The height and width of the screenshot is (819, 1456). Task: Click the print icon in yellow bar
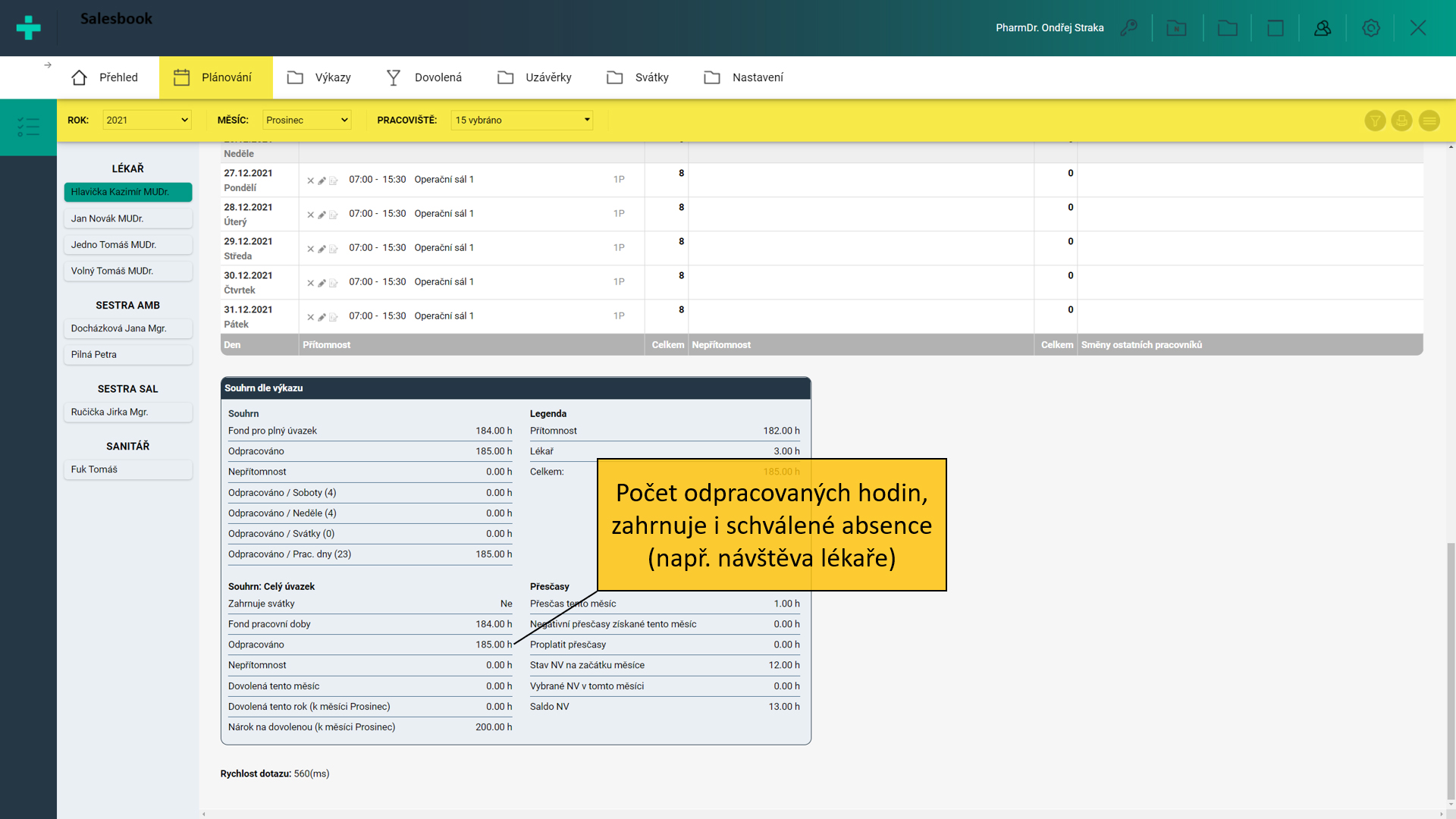coord(1401,121)
